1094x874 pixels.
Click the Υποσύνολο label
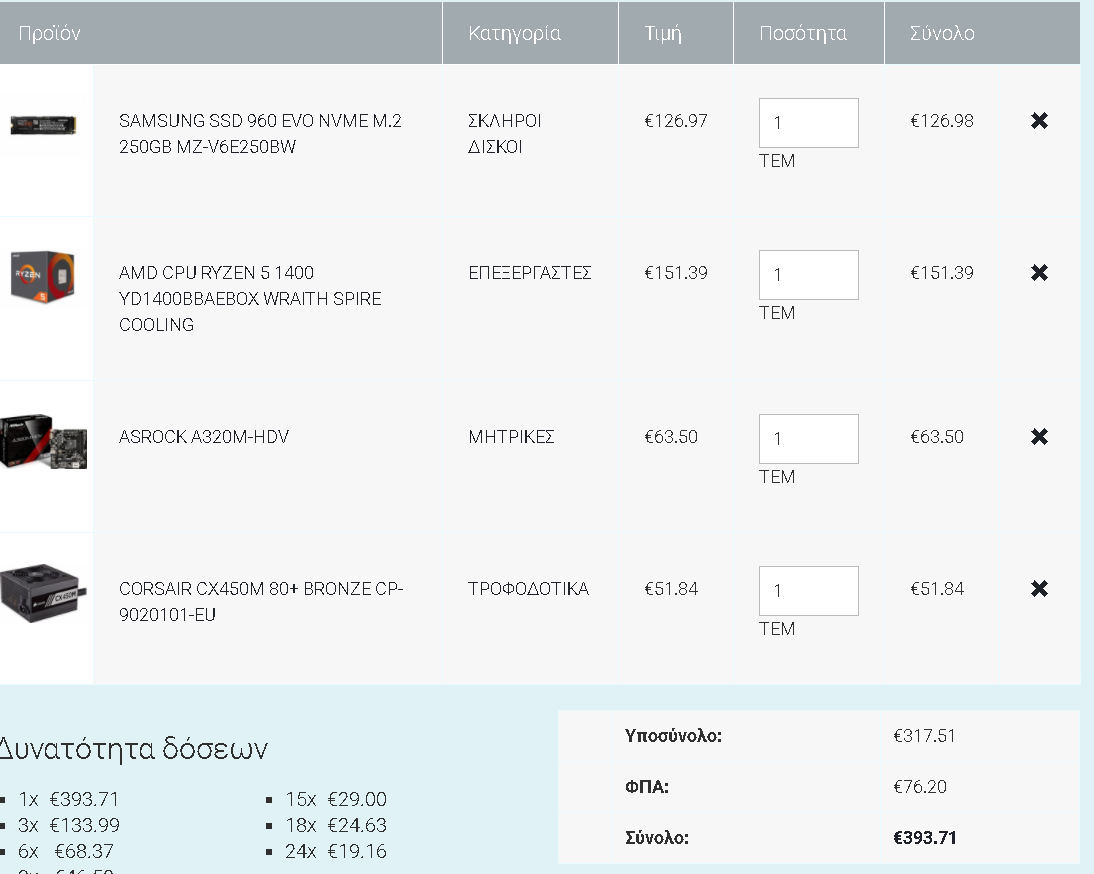click(x=673, y=736)
